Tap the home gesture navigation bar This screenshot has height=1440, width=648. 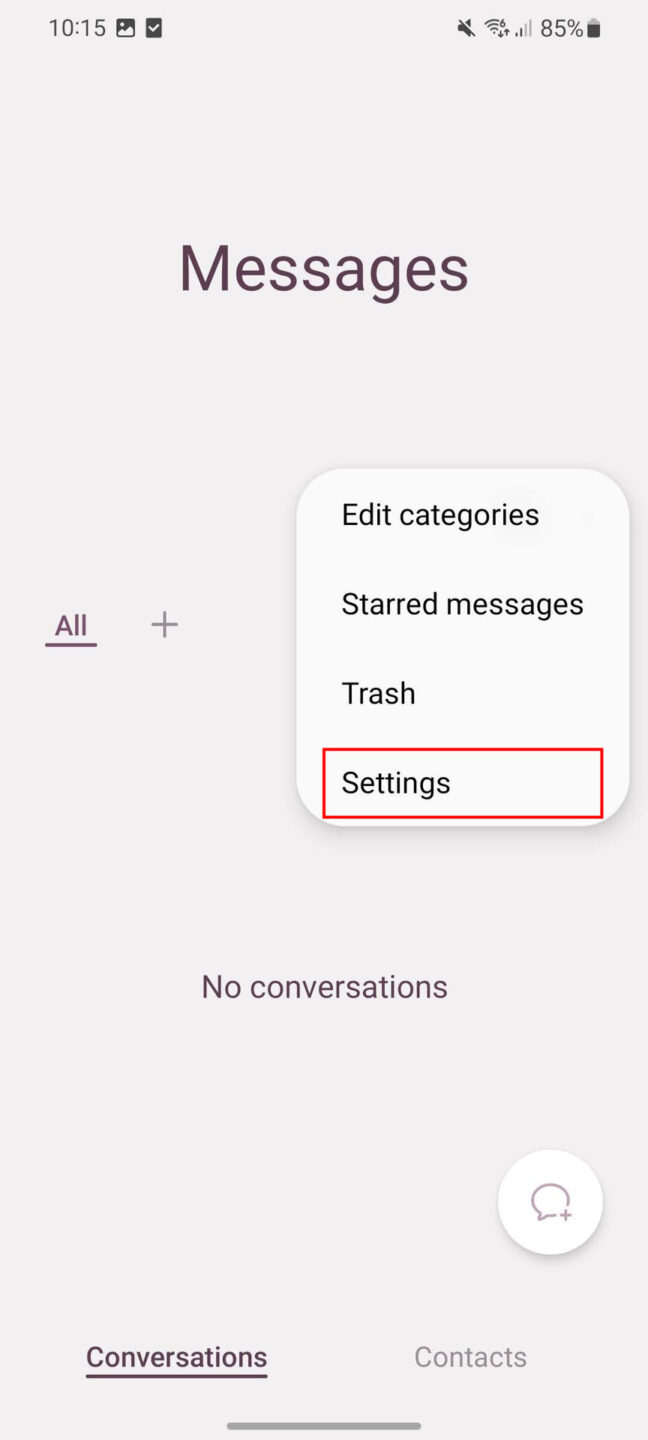(x=324, y=1425)
